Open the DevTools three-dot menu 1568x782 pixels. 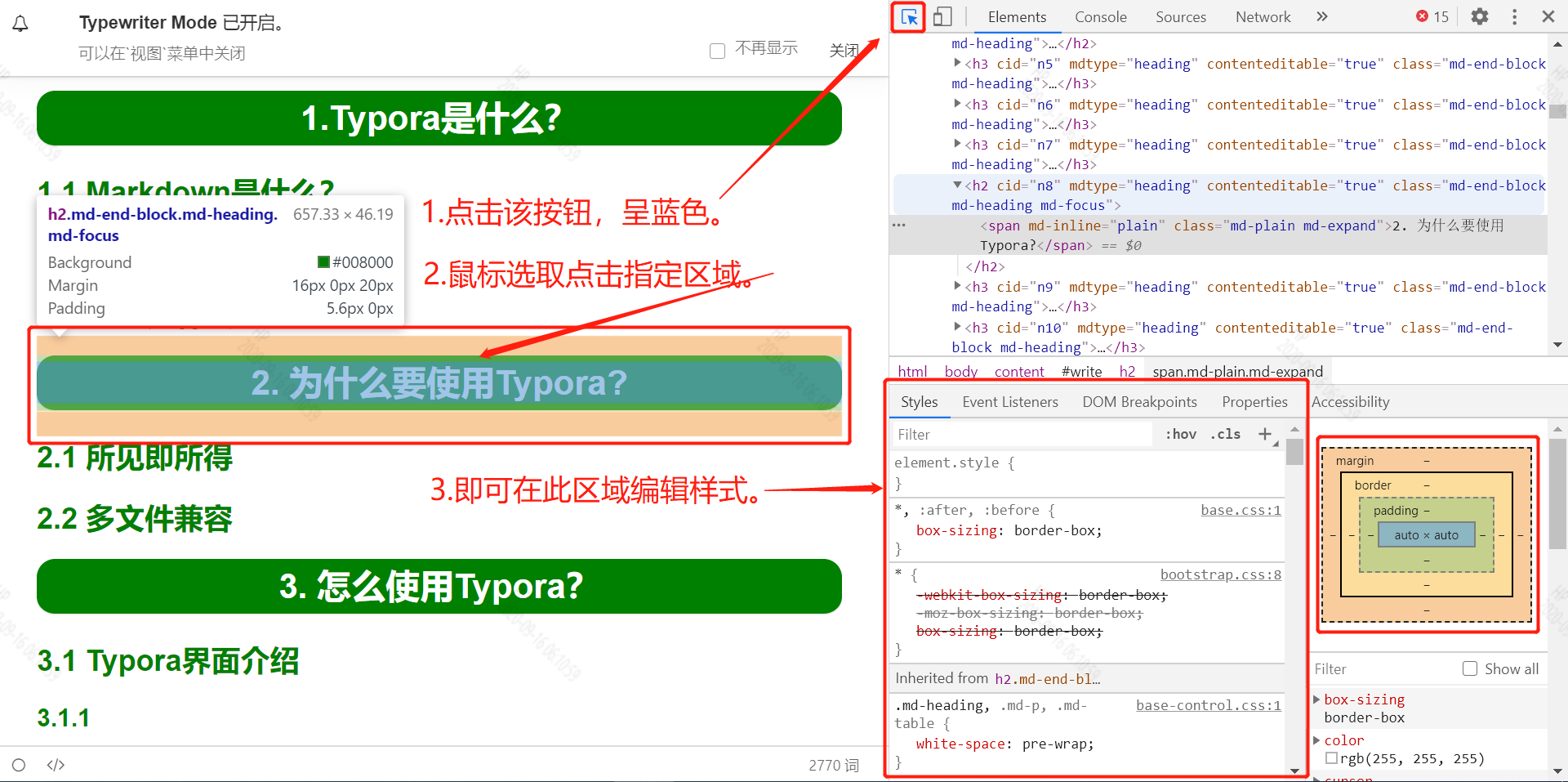[1514, 16]
